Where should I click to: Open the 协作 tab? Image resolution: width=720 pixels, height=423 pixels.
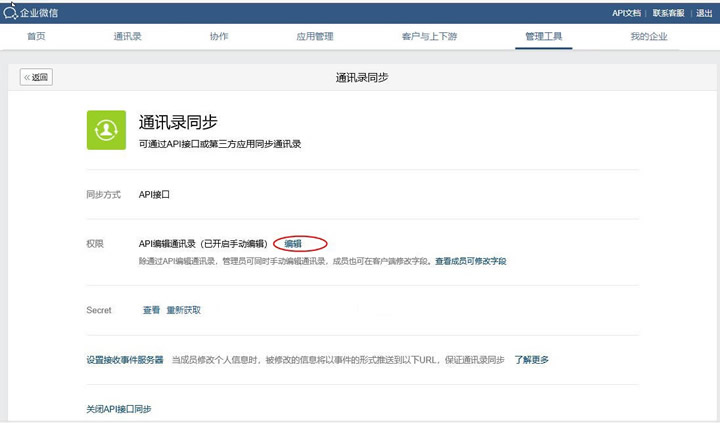(x=219, y=37)
